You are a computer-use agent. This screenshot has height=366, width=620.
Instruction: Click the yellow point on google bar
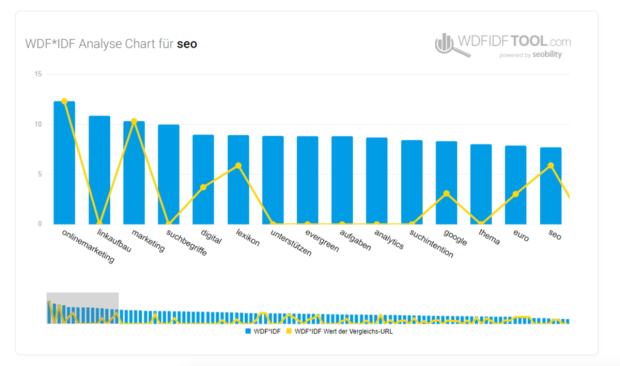(446, 194)
